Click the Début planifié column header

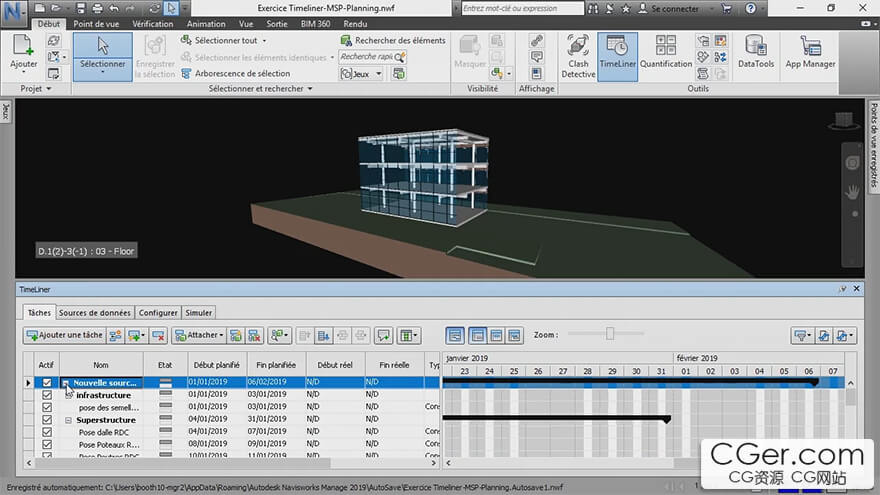coord(217,365)
